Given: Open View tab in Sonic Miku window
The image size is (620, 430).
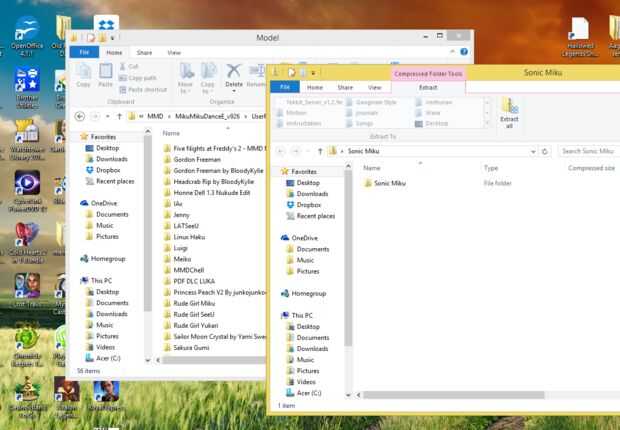Looking at the screenshot, I should pos(374,87).
